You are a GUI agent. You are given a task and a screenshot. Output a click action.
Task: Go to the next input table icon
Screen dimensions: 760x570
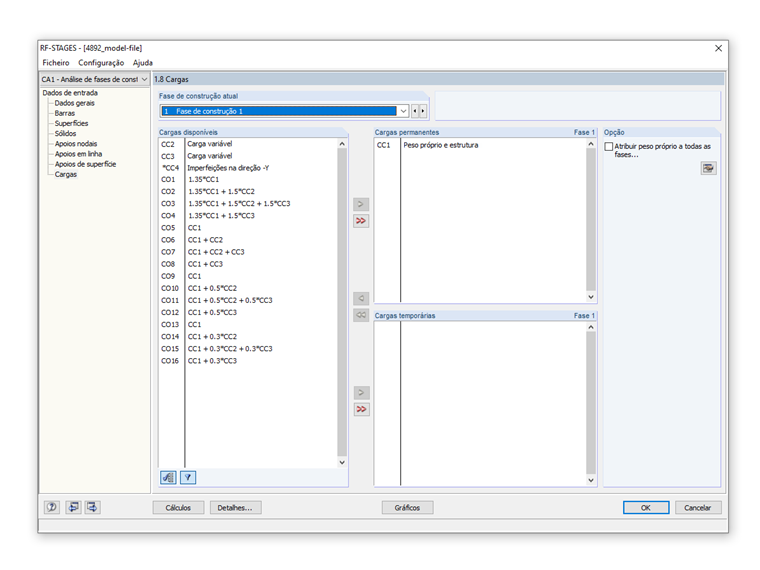pos(92,507)
